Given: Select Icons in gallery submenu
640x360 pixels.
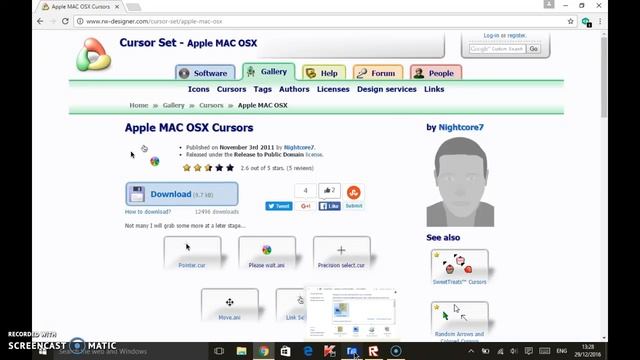Looking at the screenshot, I should point(198,89).
